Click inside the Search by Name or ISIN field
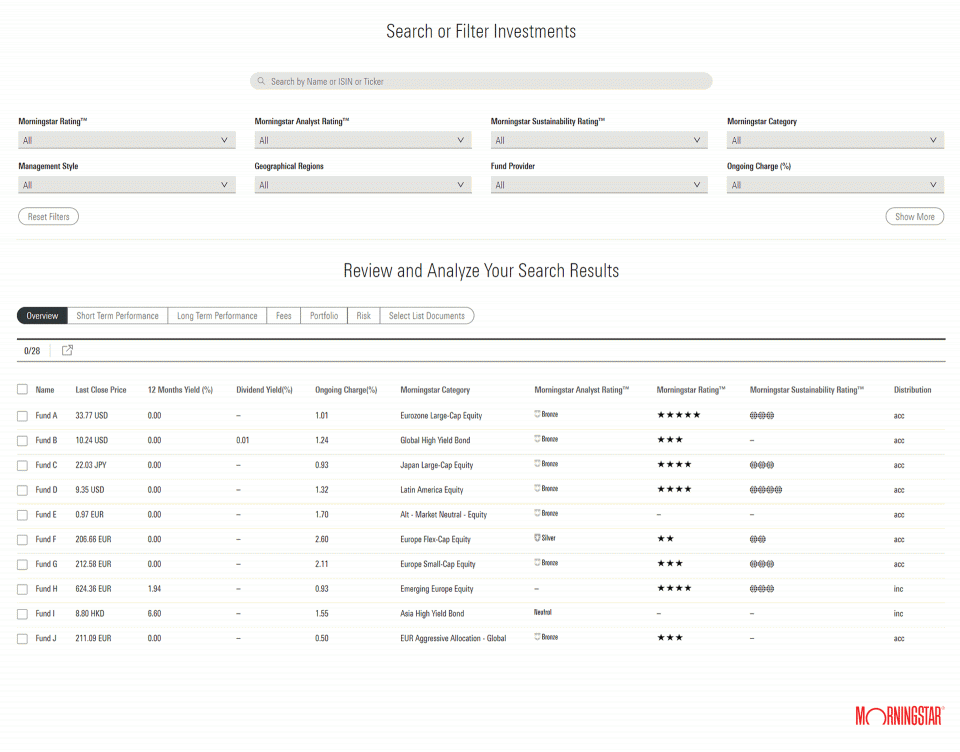Image resolution: width=960 pixels, height=752 pixels. pyautogui.click(x=480, y=81)
